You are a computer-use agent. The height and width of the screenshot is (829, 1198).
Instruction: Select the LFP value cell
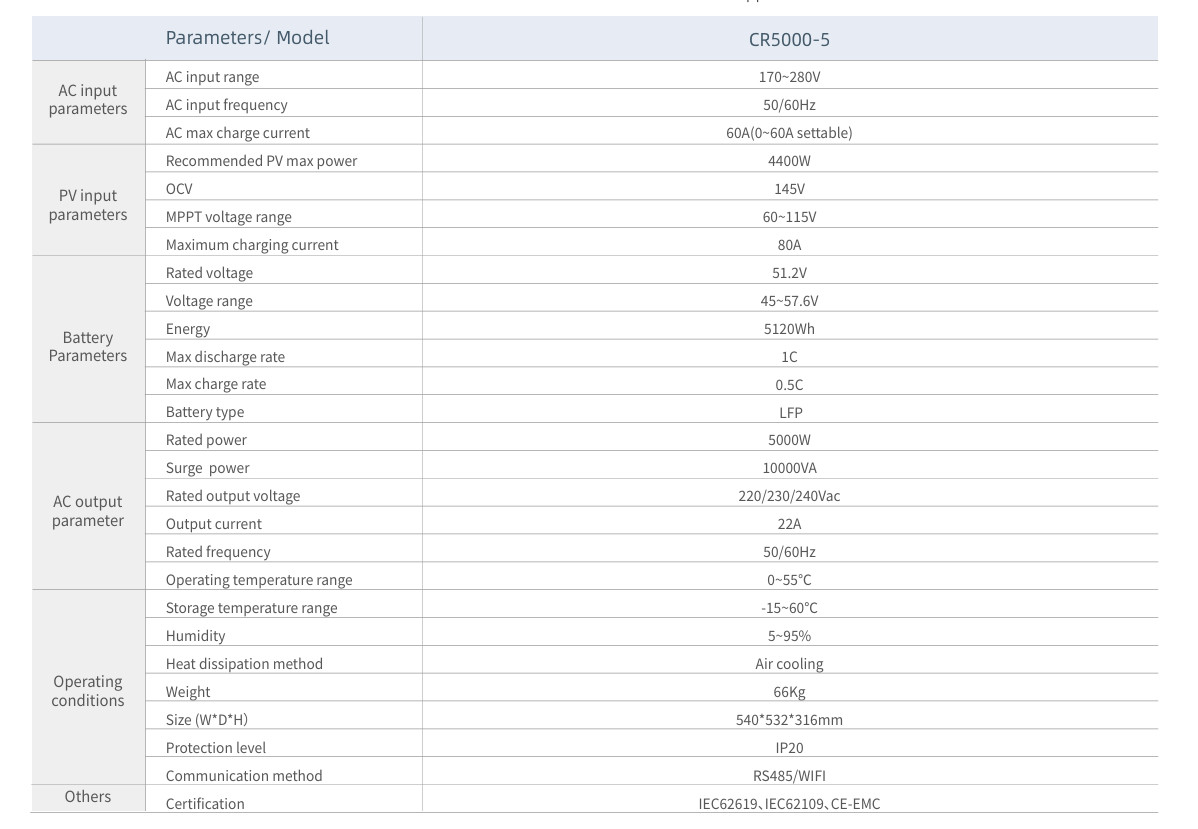789,412
